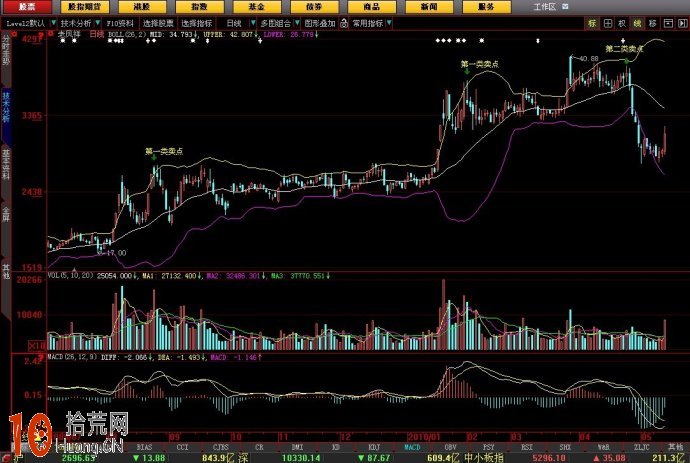Expand the 日线 period dropdown
The width and height of the screenshot is (690, 463).
[x=253, y=23]
